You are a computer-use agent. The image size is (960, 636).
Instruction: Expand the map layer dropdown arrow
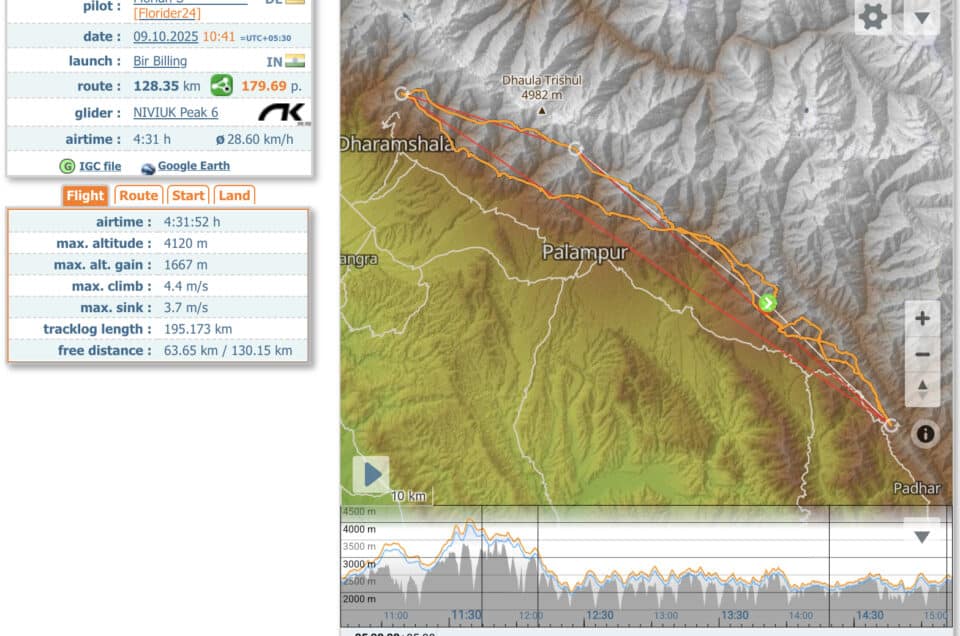pos(921,17)
